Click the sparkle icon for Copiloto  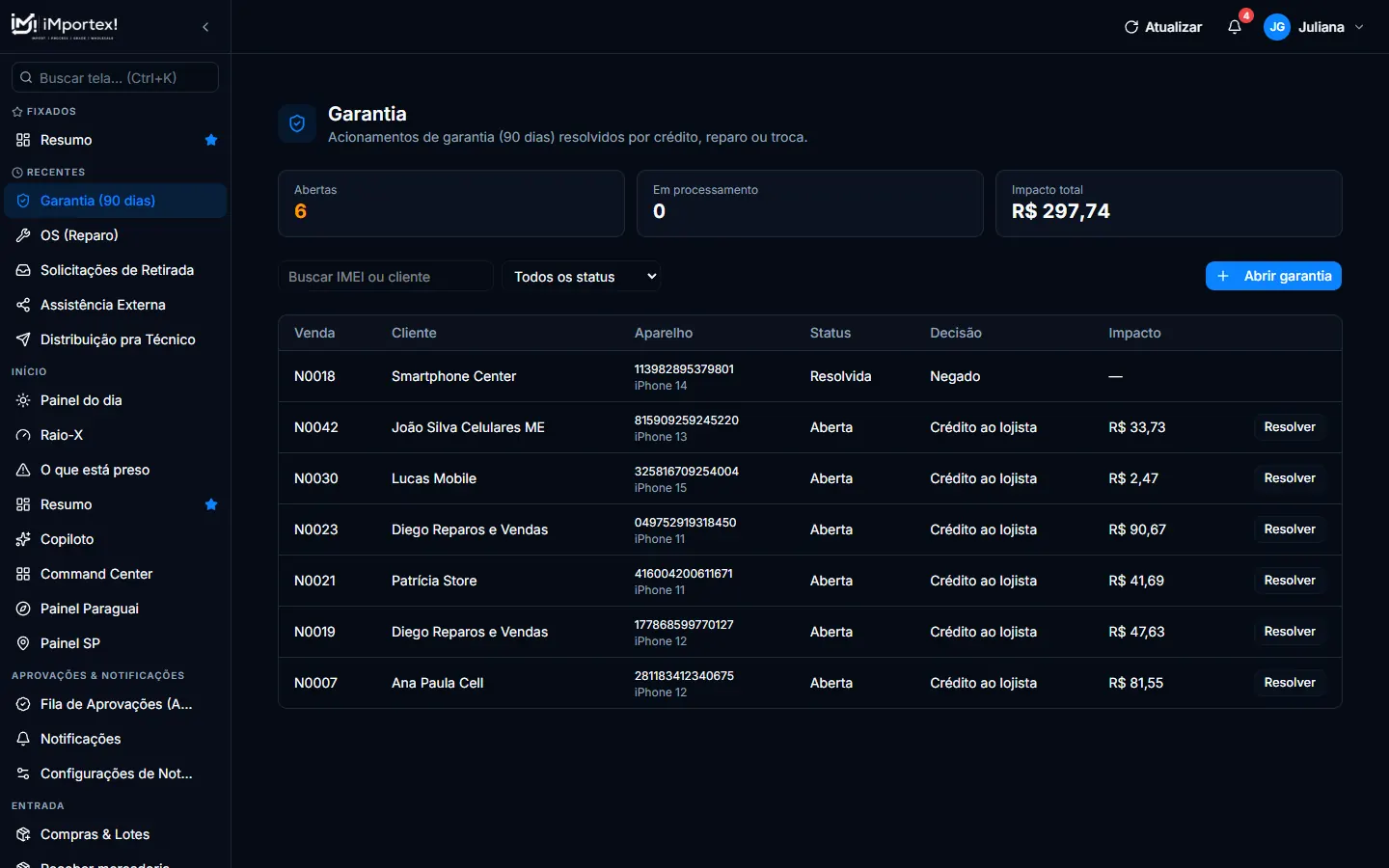click(x=23, y=539)
